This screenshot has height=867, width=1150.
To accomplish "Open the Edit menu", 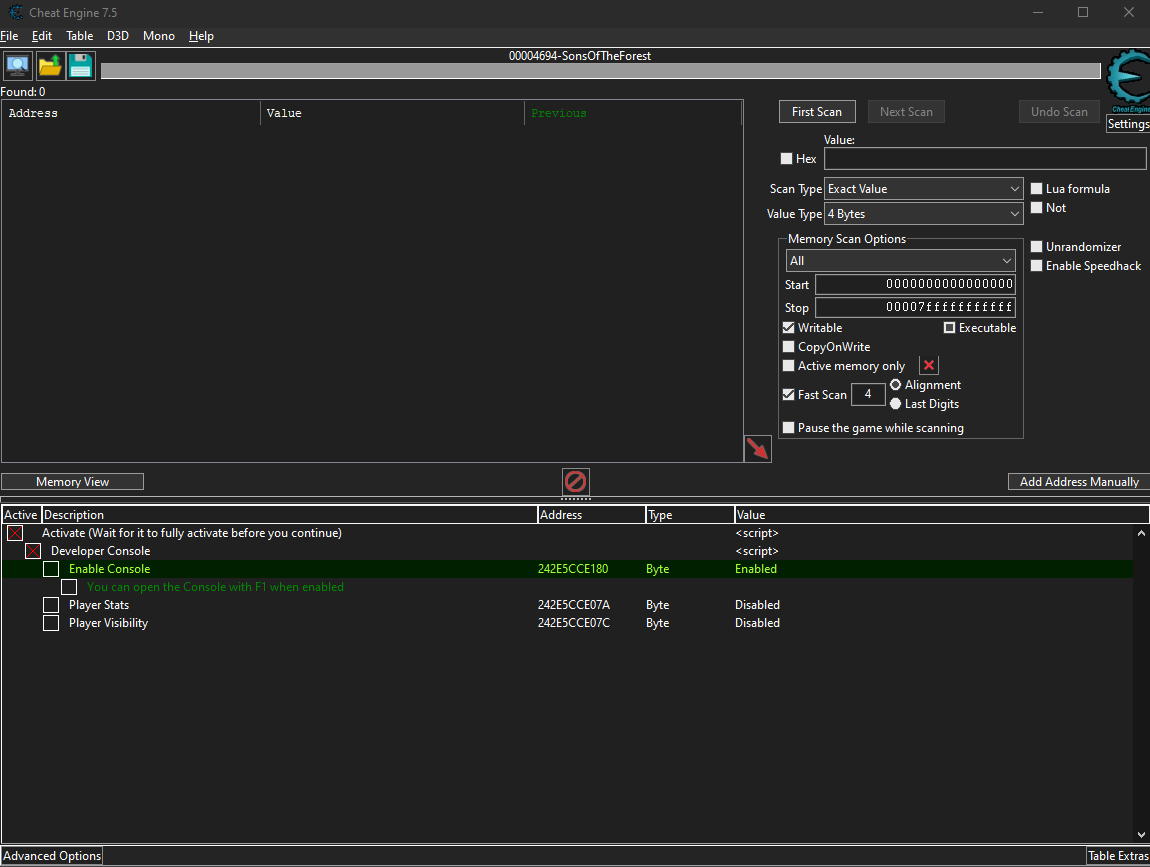I will 42,36.
